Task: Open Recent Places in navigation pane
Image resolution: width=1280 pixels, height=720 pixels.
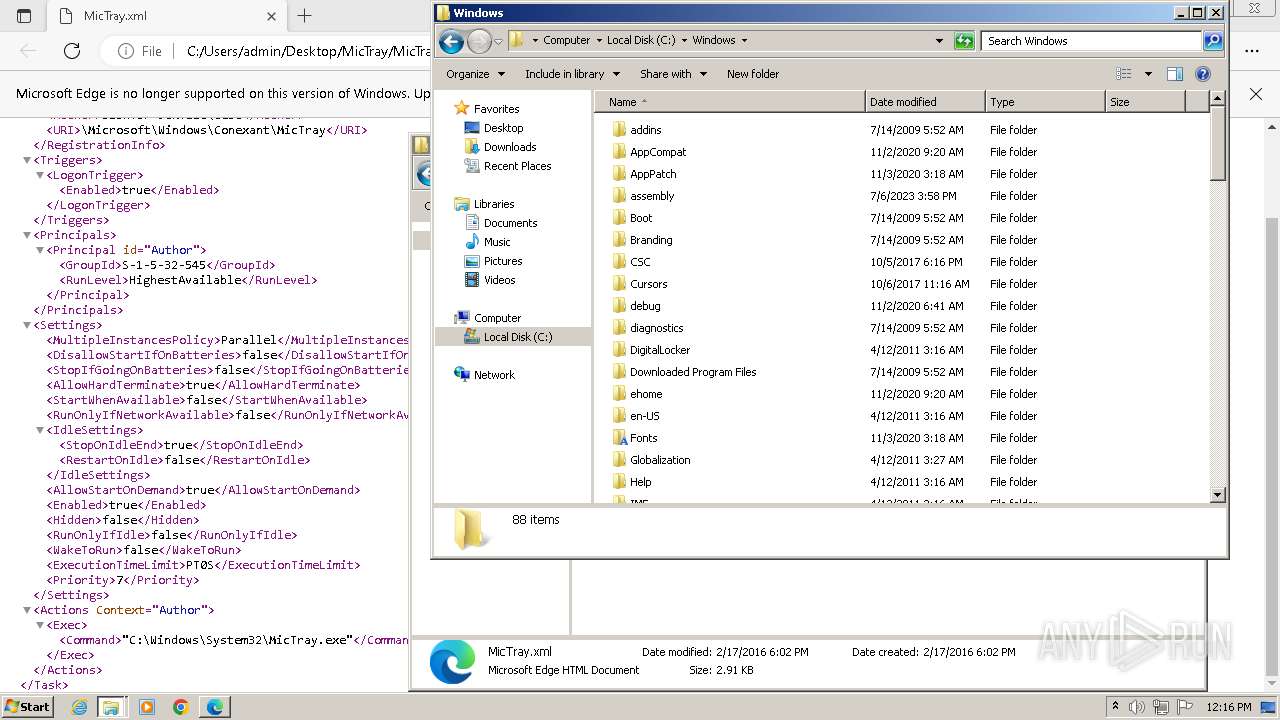Action: click(x=517, y=166)
